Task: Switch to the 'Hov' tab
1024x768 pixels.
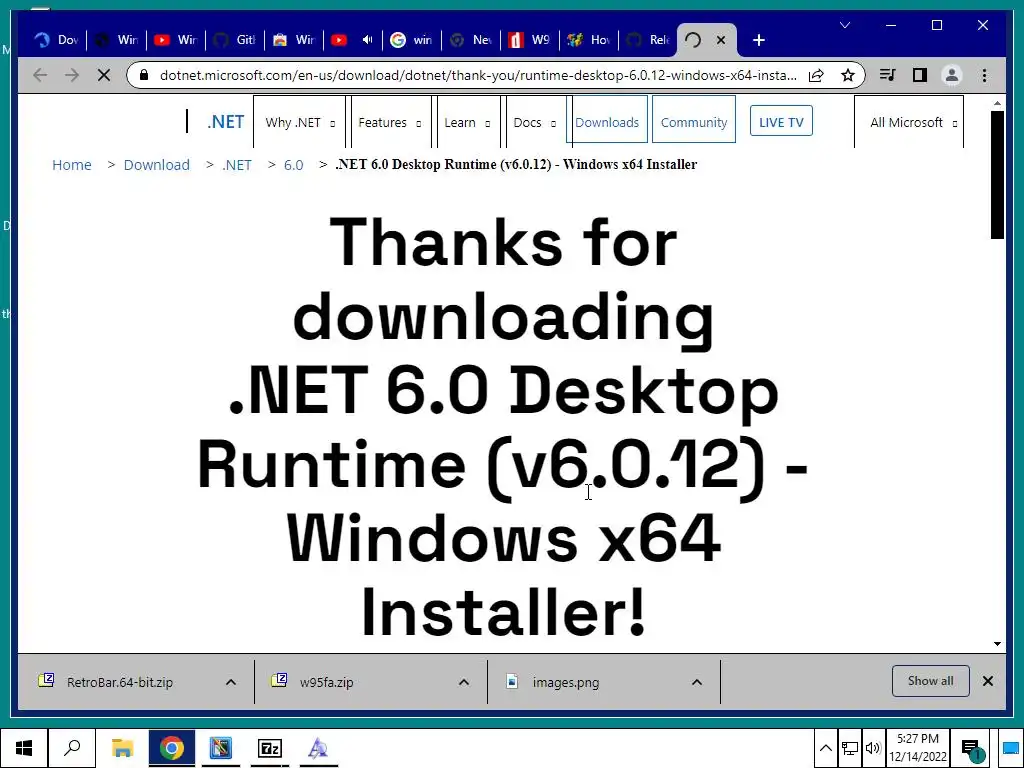Action: pyautogui.click(x=589, y=40)
